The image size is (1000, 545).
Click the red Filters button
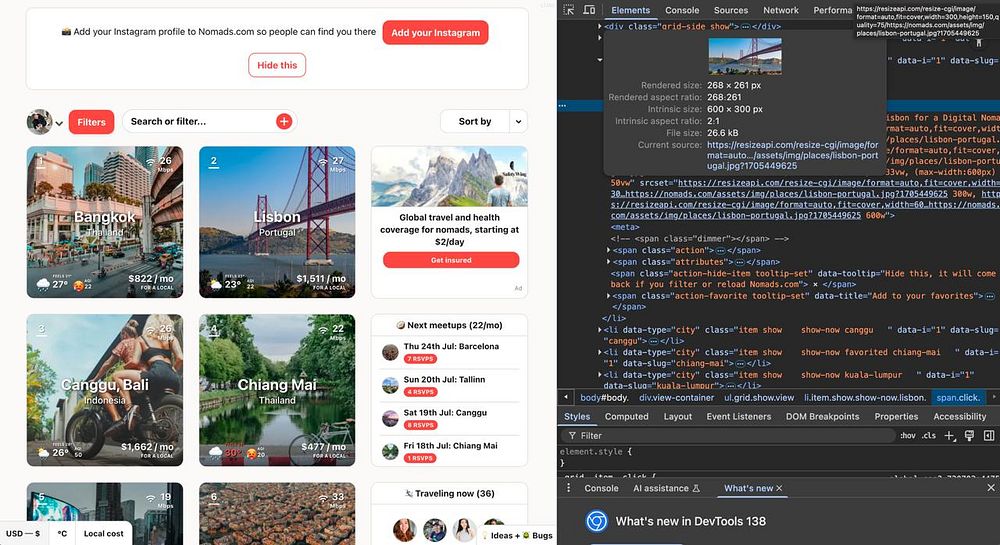(x=91, y=122)
